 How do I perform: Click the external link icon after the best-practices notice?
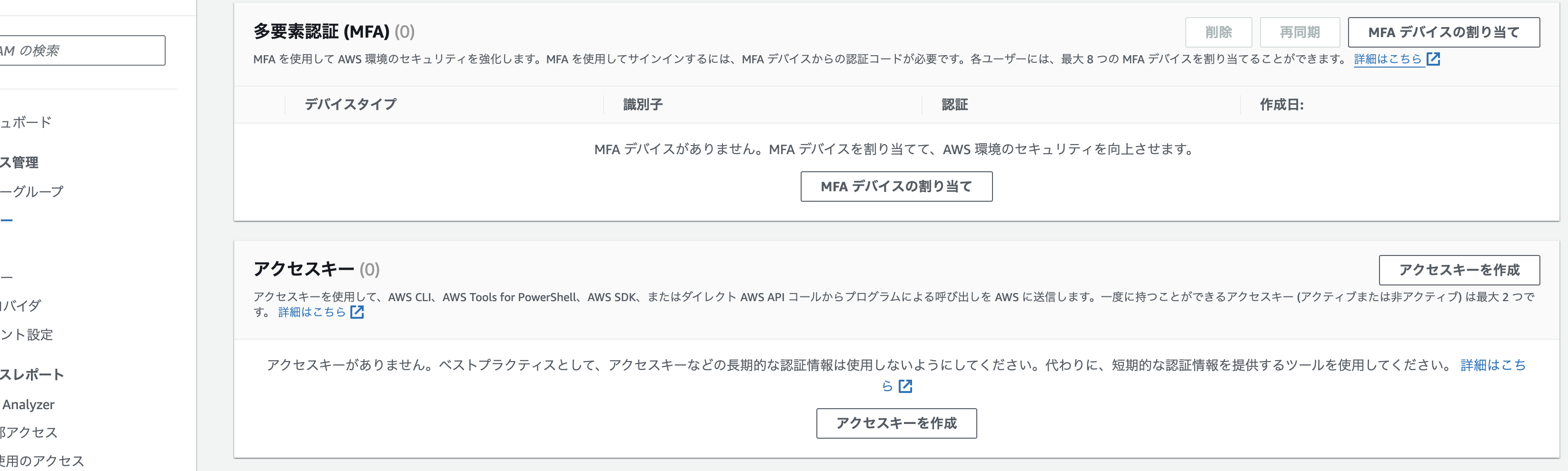click(906, 386)
